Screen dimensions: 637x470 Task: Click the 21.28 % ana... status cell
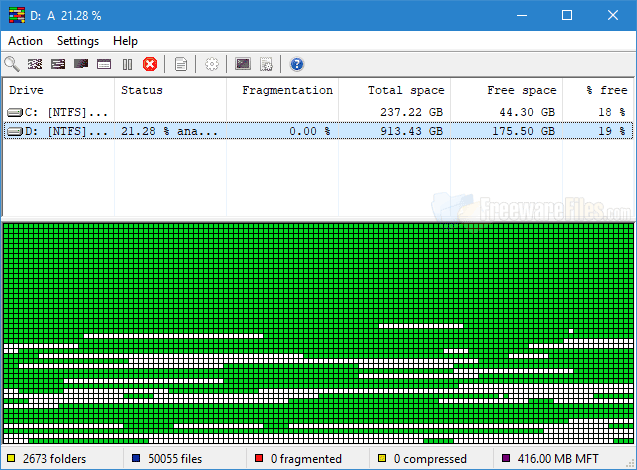(169, 131)
